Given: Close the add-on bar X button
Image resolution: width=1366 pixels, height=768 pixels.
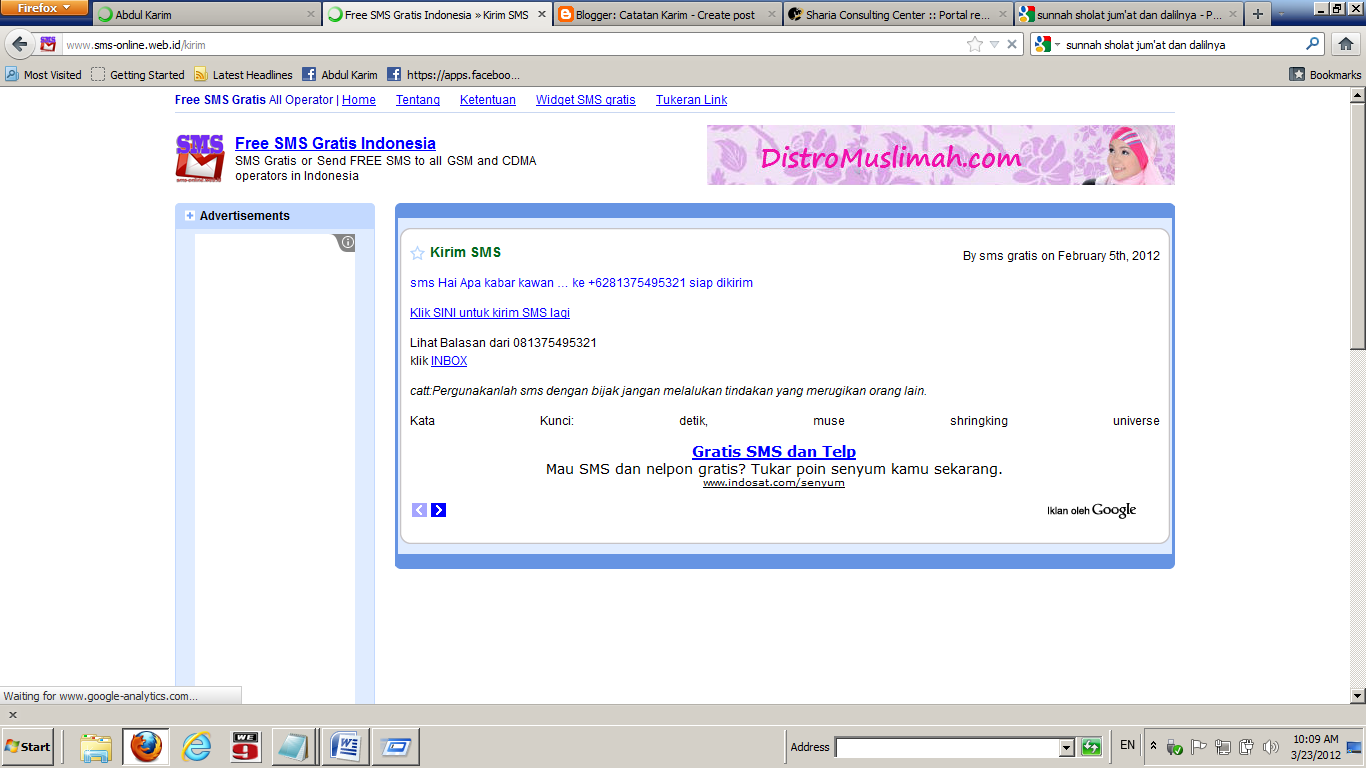Looking at the screenshot, I should click(13, 715).
